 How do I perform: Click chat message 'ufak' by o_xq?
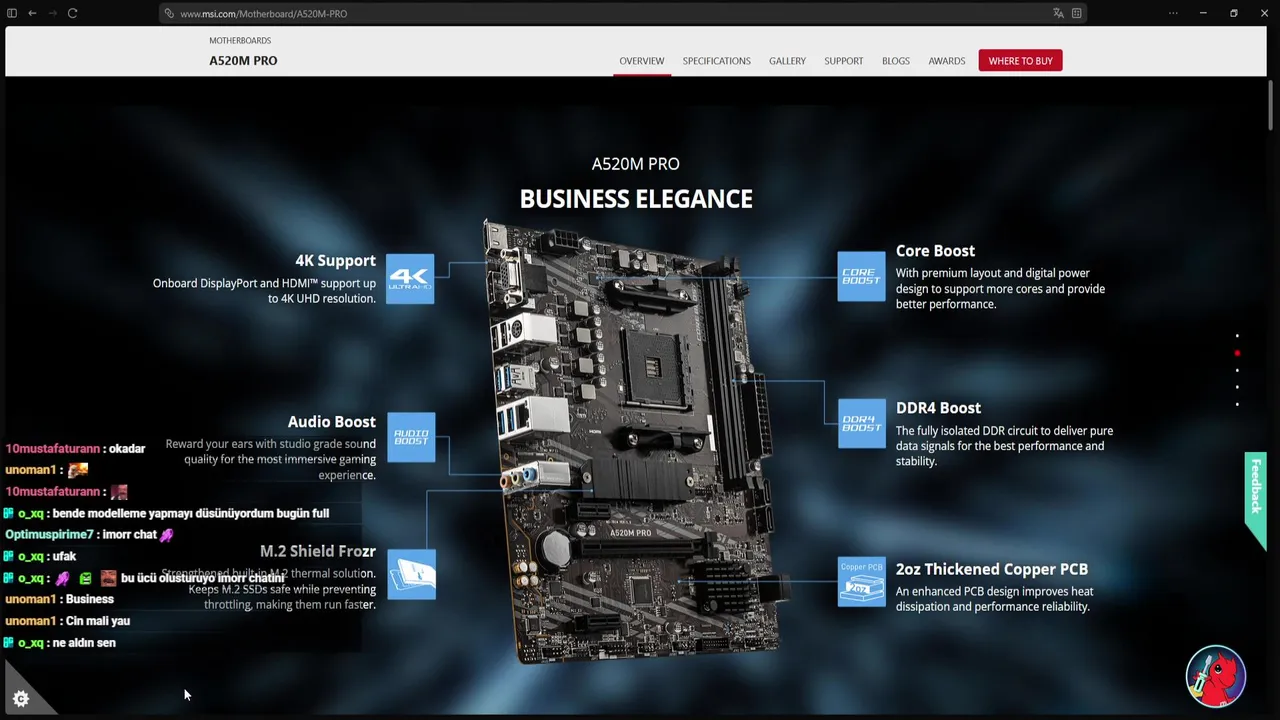point(64,556)
